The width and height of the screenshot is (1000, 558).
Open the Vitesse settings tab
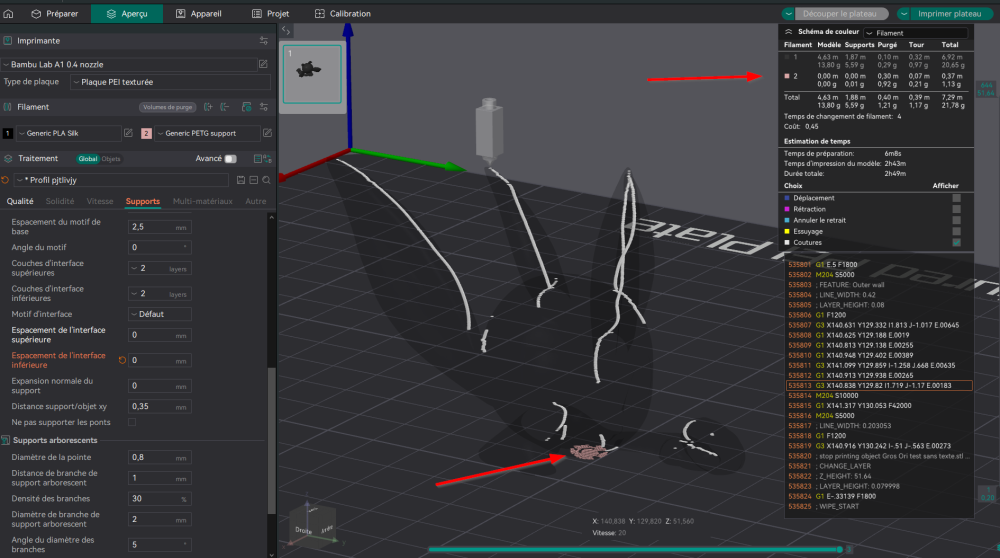[x=99, y=201]
